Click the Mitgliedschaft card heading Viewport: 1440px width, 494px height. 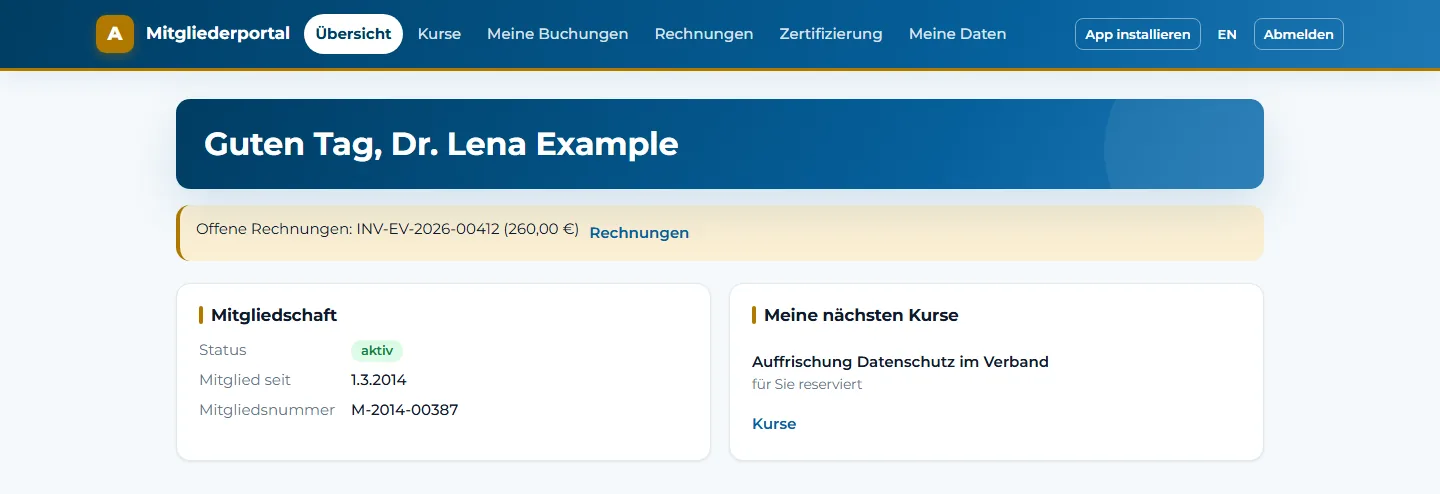pyautogui.click(x=274, y=315)
